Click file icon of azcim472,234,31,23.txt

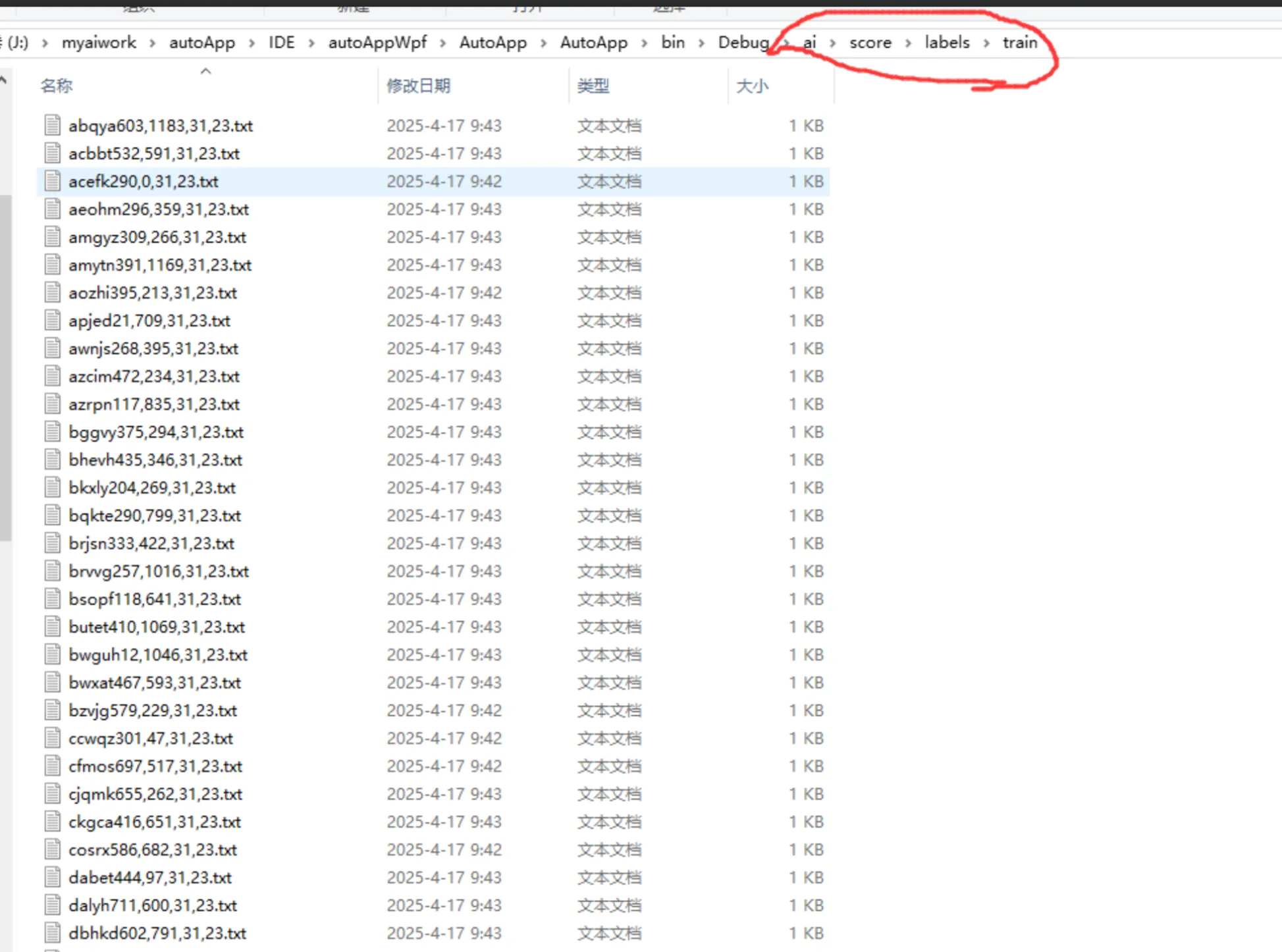click(x=53, y=376)
